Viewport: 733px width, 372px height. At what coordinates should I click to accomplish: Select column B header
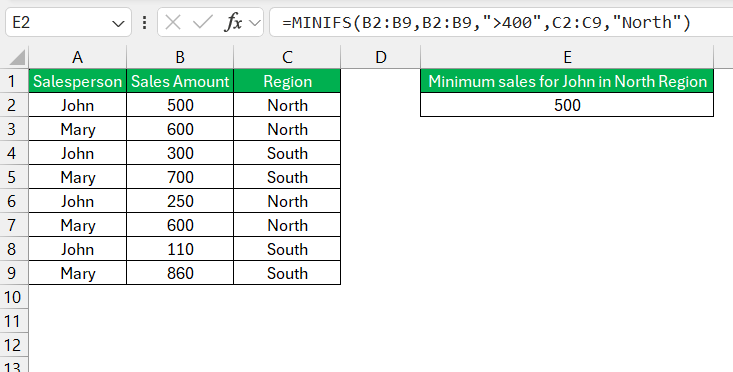180,57
